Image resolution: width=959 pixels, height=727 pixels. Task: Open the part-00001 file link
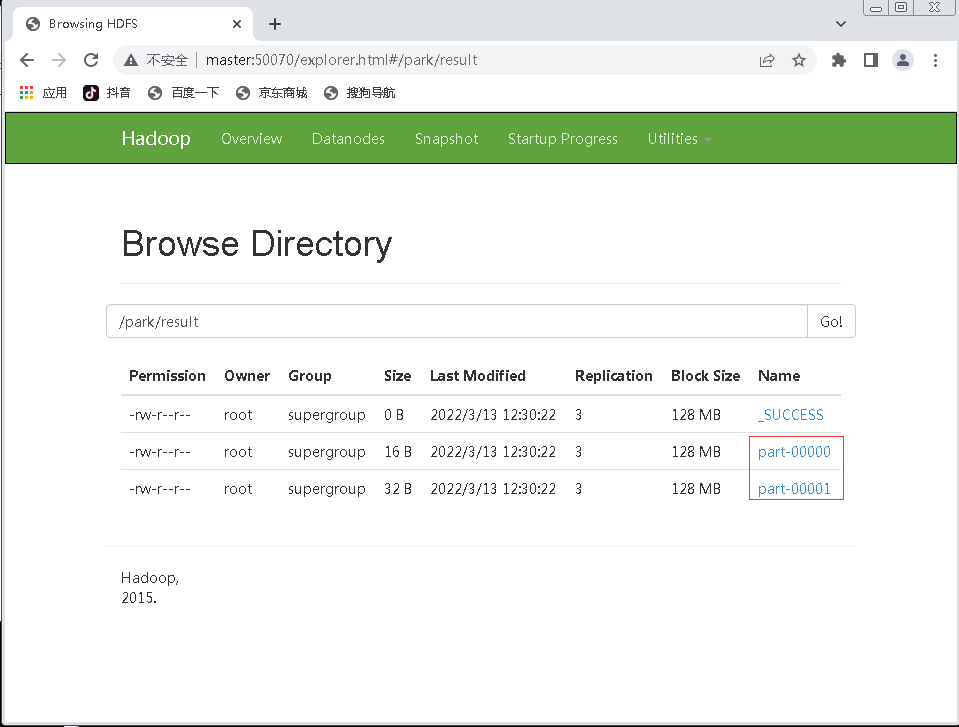pos(794,489)
